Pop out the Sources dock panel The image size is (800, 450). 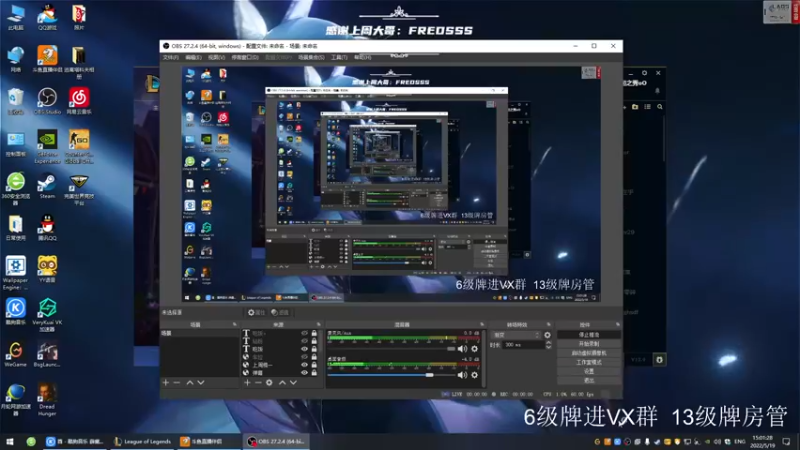coord(319,324)
